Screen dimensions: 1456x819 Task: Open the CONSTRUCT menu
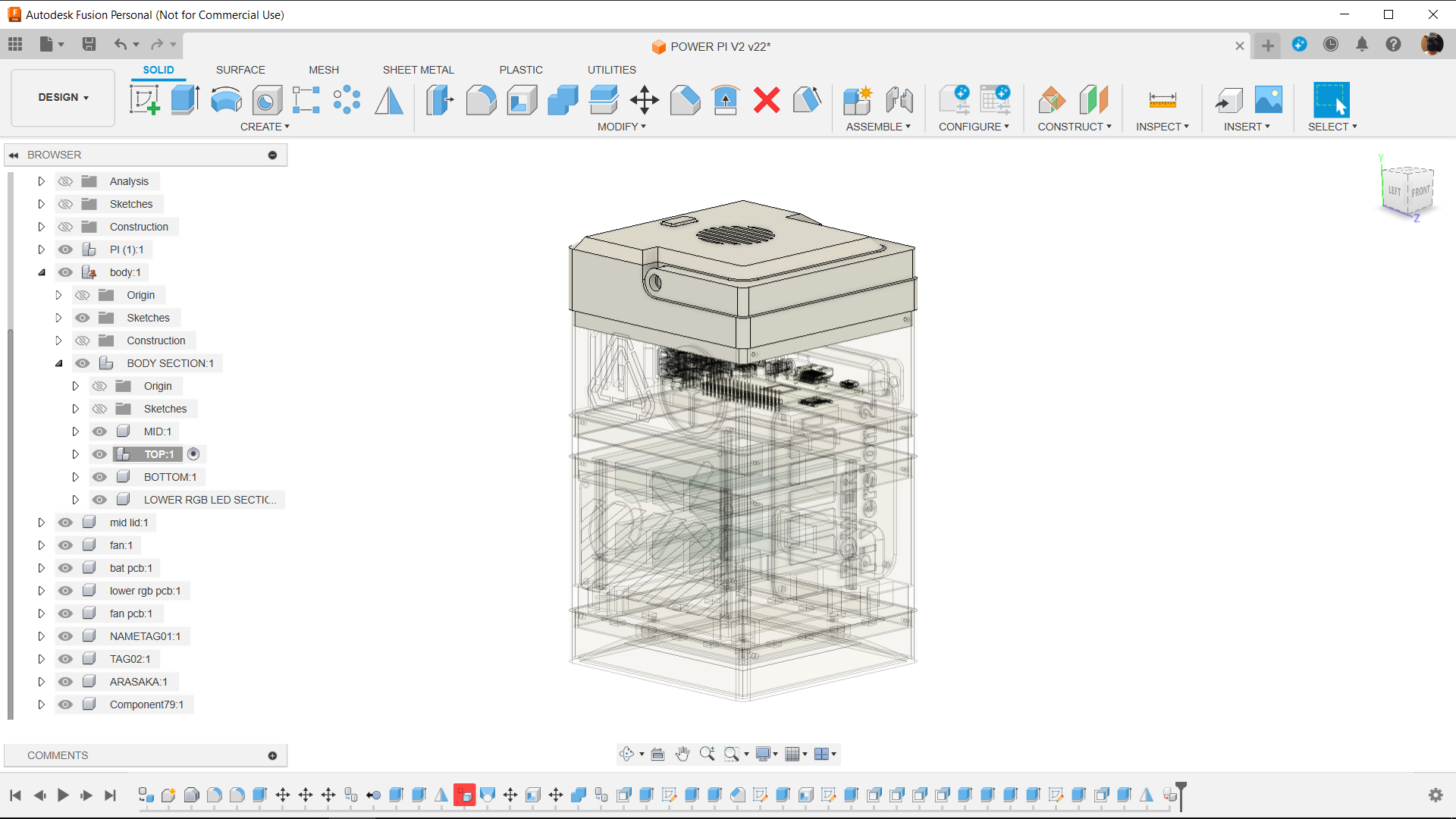[1075, 127]
